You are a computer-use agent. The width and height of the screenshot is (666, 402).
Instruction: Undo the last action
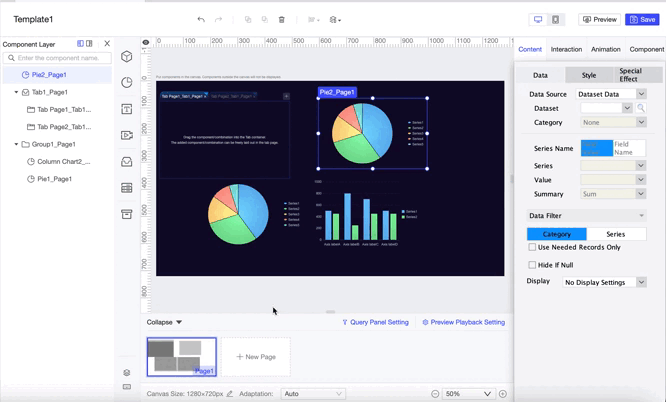pos(201,20)
